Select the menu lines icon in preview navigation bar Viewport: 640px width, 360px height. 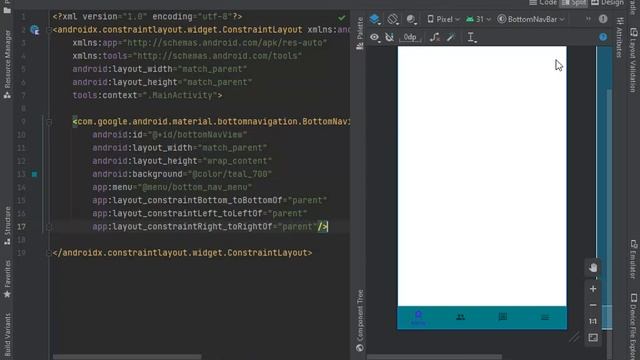point(545,317)
